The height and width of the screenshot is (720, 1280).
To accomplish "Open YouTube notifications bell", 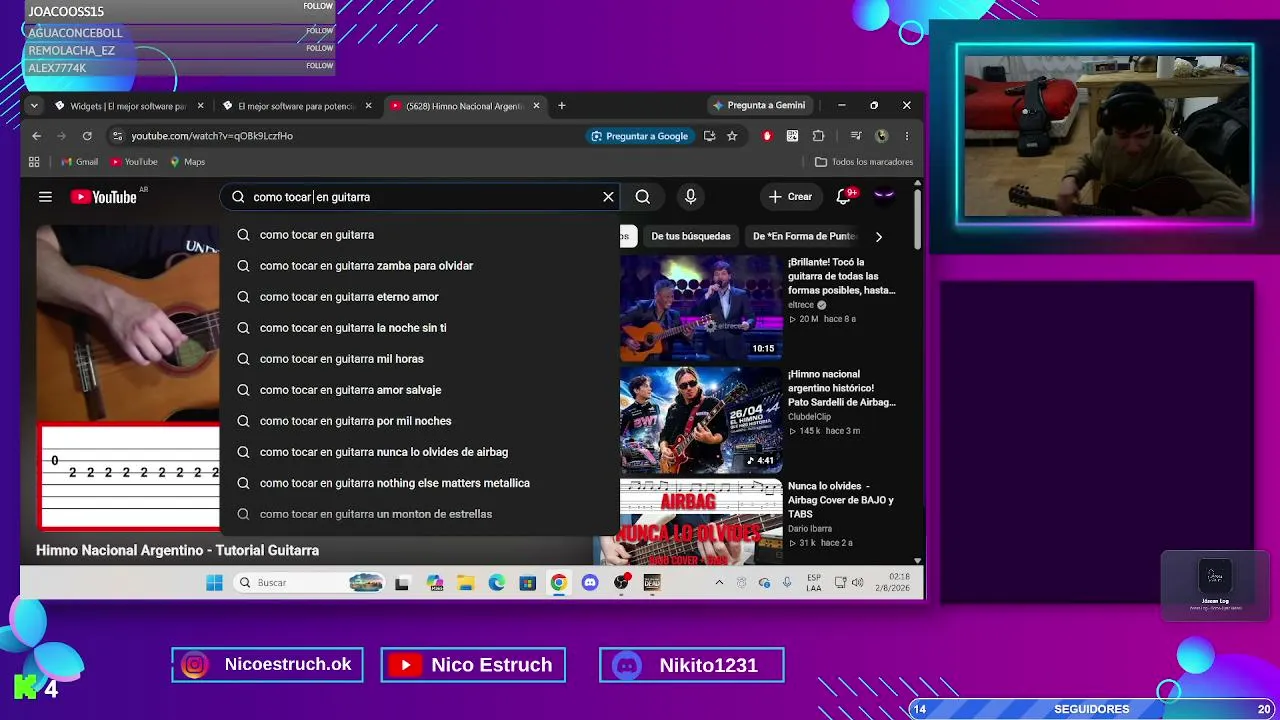I will click(844, 197).
